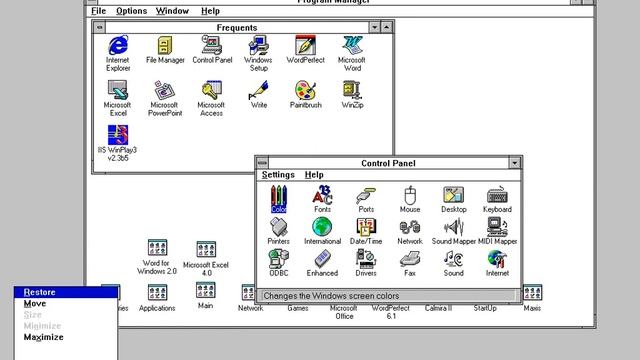The height and width of the screenshot is (360, 640).
Task: Open the Options menu in Program Manager
Action: coord(131,11)
